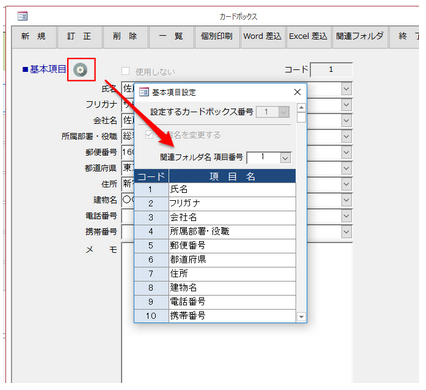Expand the 郵便番号 field dropdown arrow

pyautogui.click(x=347, y=153)
